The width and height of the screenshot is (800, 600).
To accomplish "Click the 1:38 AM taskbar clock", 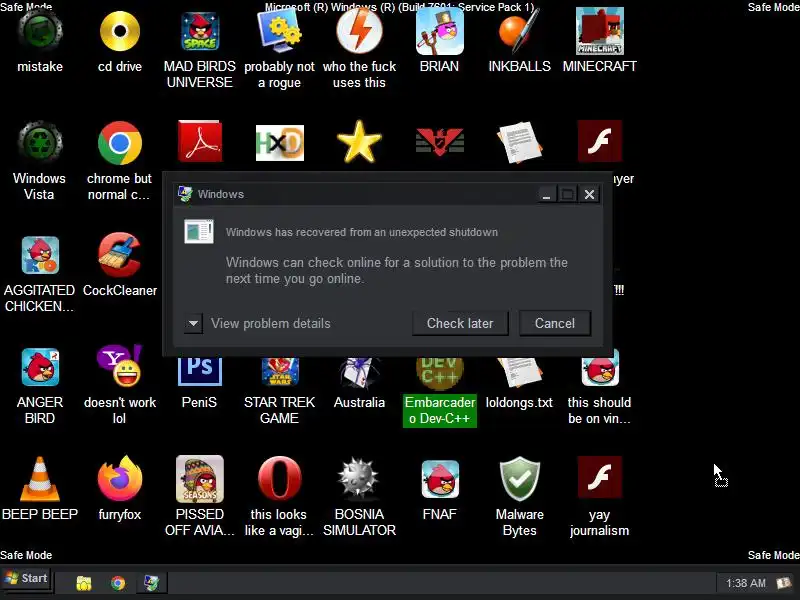I will coord(746,583).
